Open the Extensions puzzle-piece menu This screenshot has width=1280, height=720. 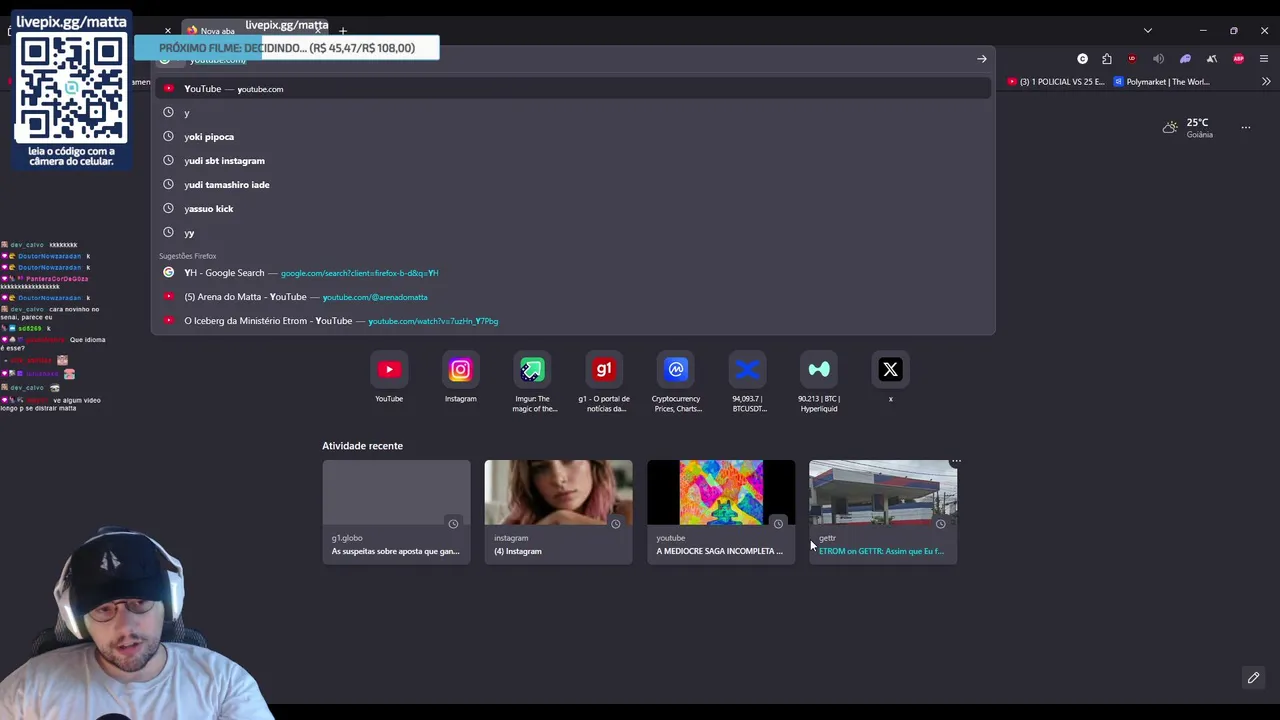point(1106,59)
